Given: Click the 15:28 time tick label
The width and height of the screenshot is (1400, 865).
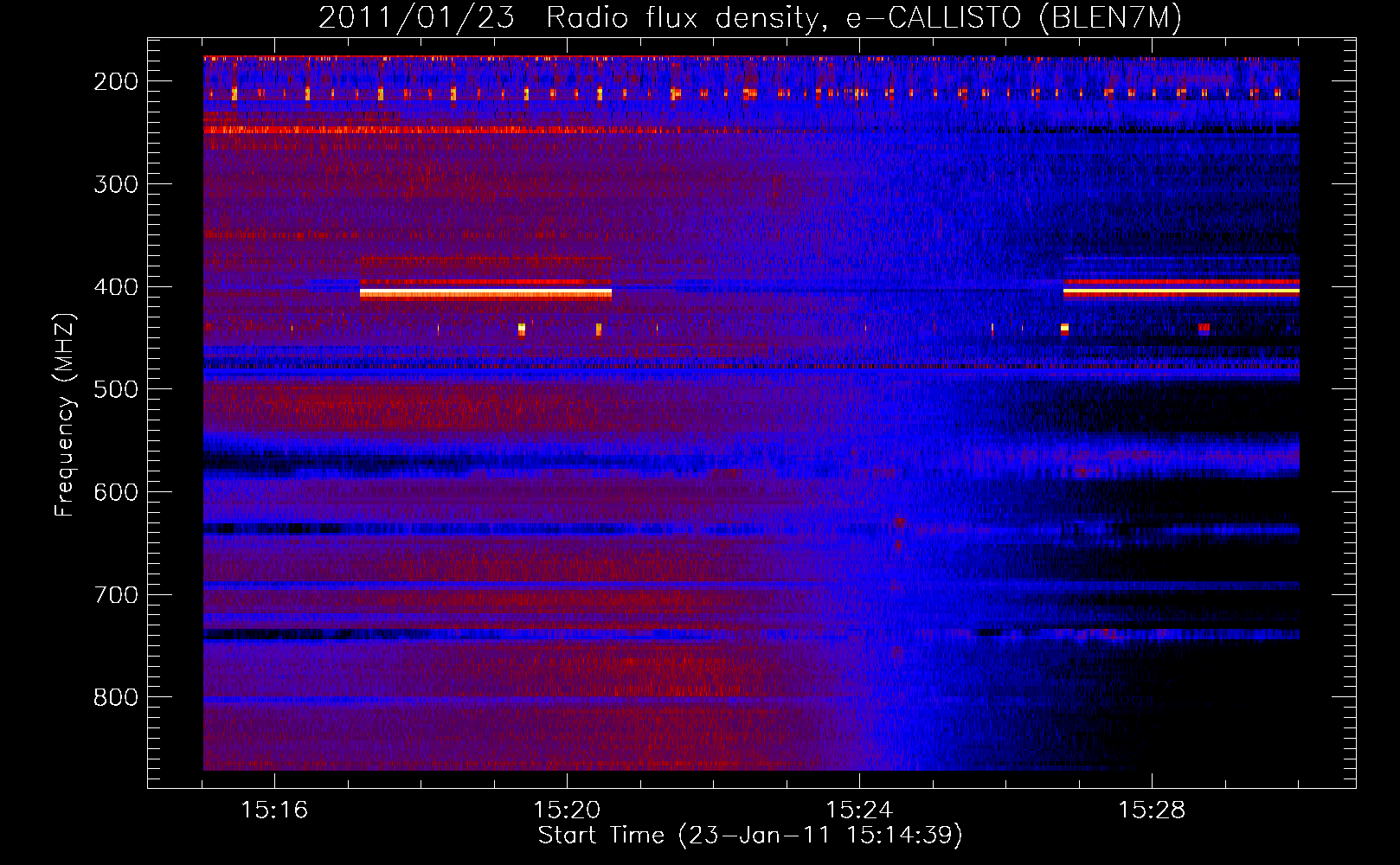Looking at the screenshot, I should tap(1152, 811).
